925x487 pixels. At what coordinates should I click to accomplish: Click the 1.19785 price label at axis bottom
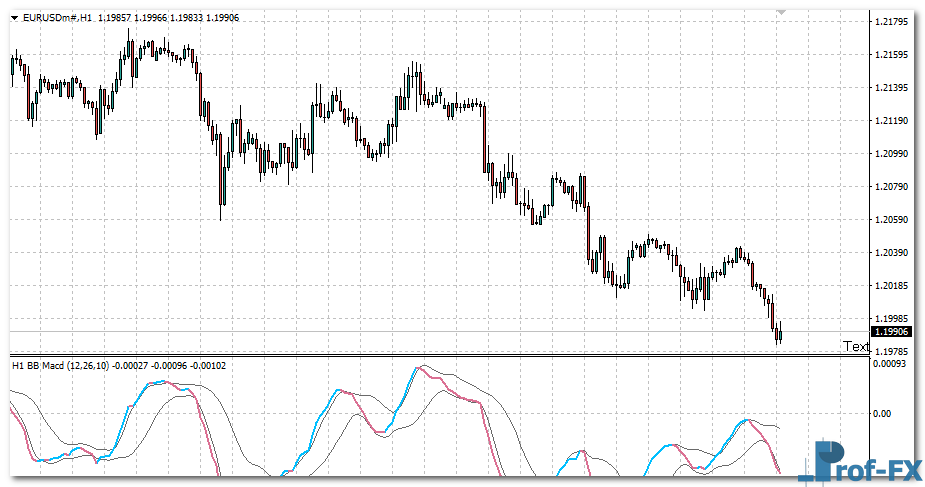tap(890, 351)
